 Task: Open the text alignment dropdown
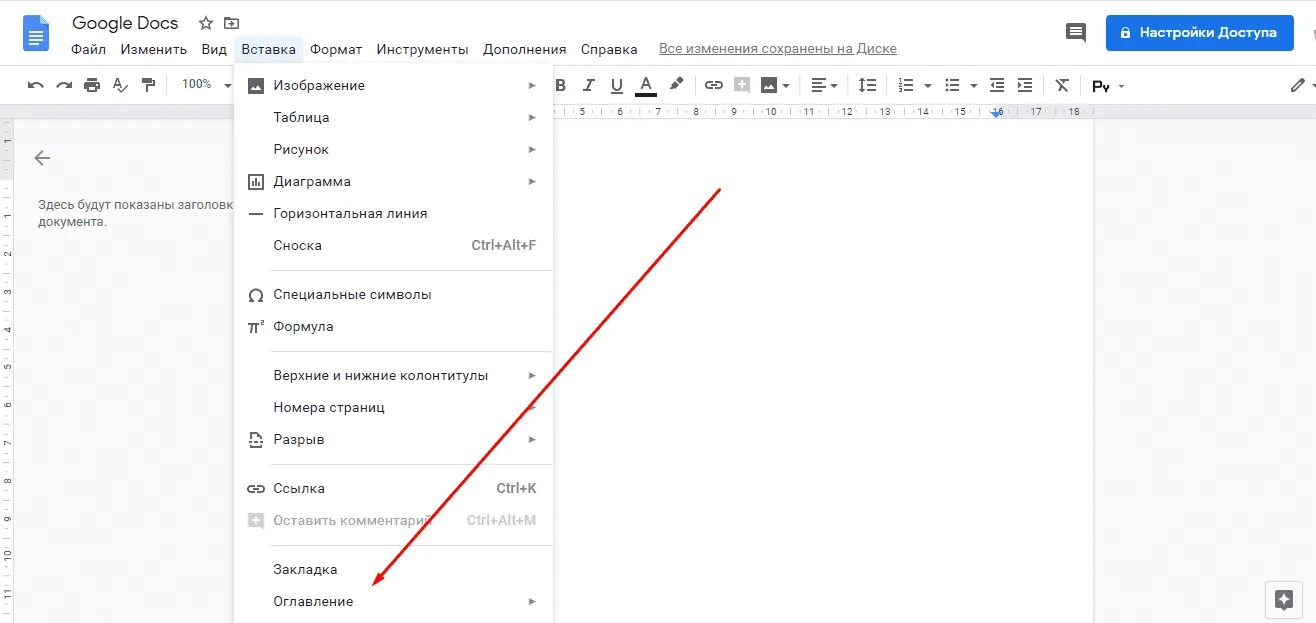pyautogui.click(x=825, y=85)
